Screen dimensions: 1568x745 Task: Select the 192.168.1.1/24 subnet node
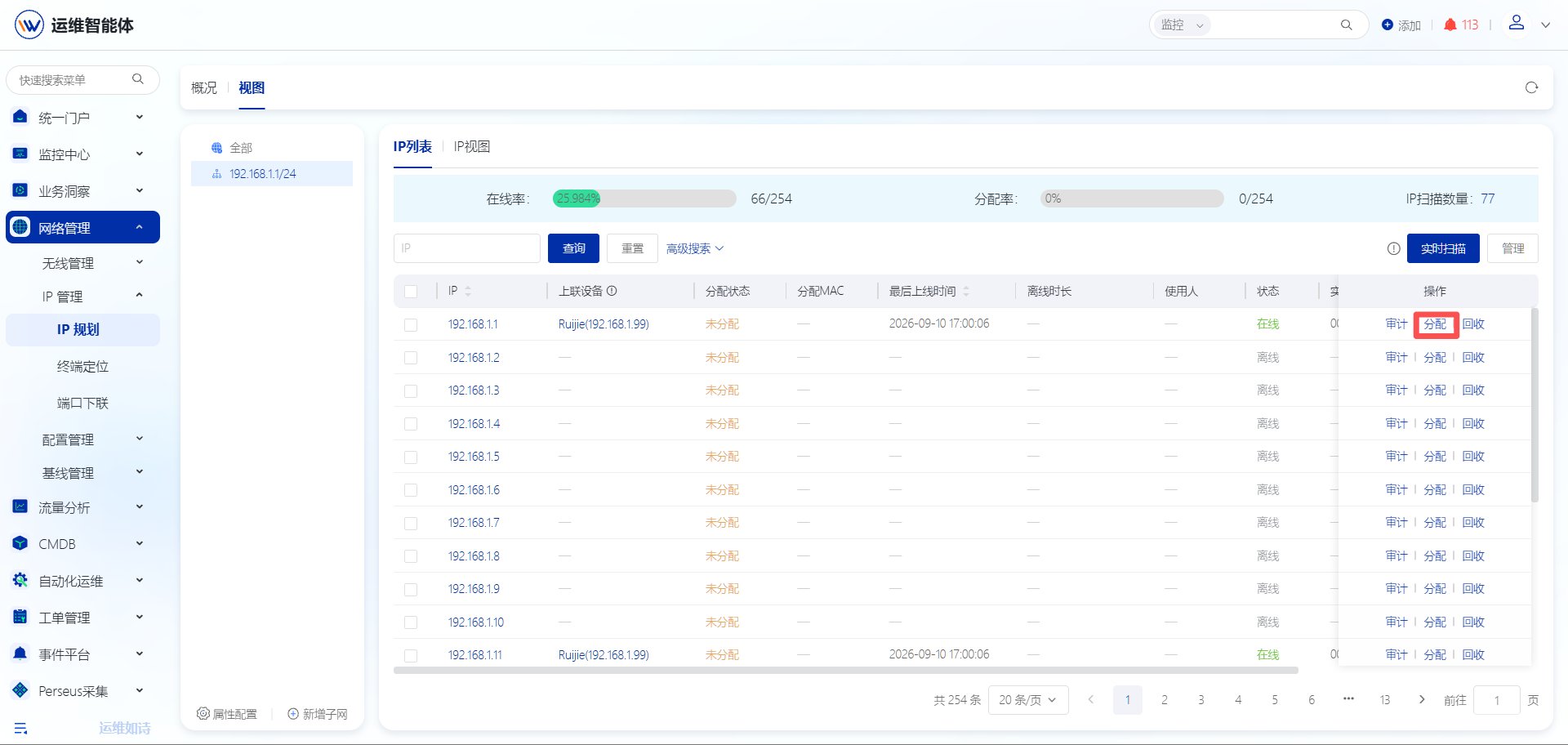pyautogui.click(x=272, y=173)
